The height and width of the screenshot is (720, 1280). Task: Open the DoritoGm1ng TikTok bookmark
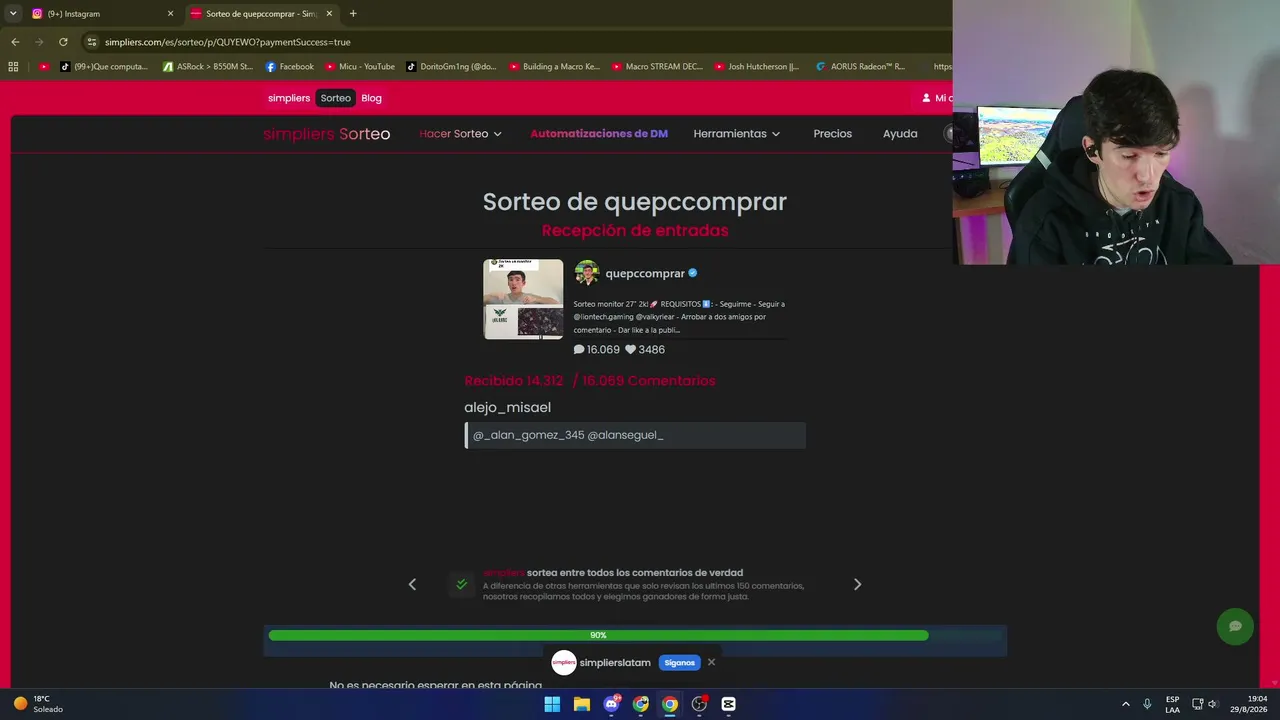(451, 67)
